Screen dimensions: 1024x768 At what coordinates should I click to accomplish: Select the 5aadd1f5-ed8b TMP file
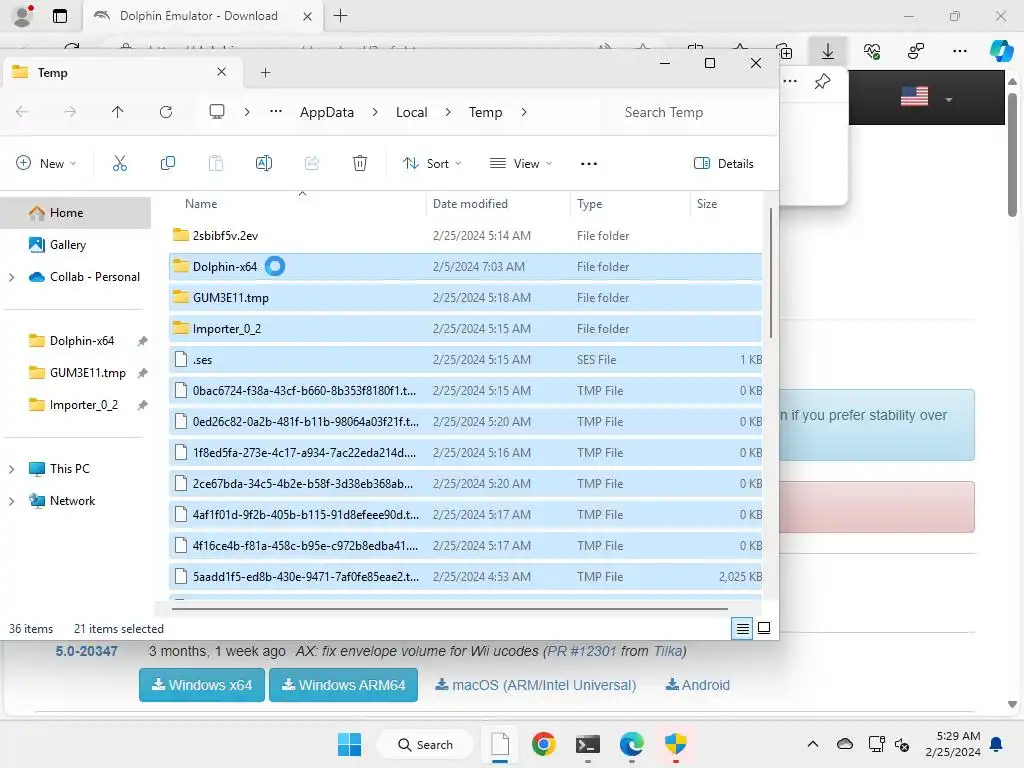point(465,577)
